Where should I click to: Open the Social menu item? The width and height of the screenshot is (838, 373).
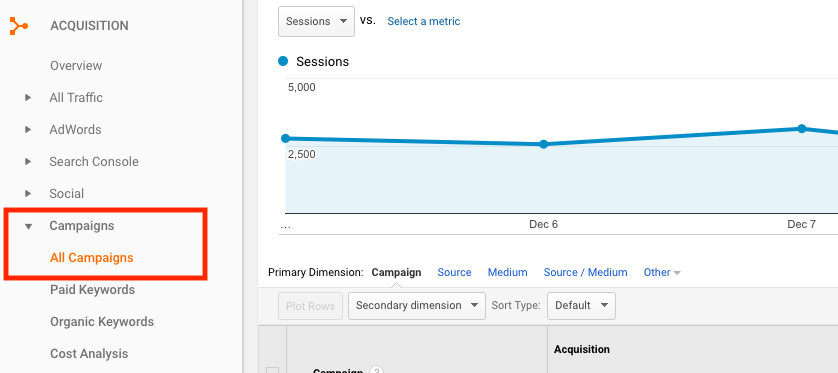tap(67, 194)
